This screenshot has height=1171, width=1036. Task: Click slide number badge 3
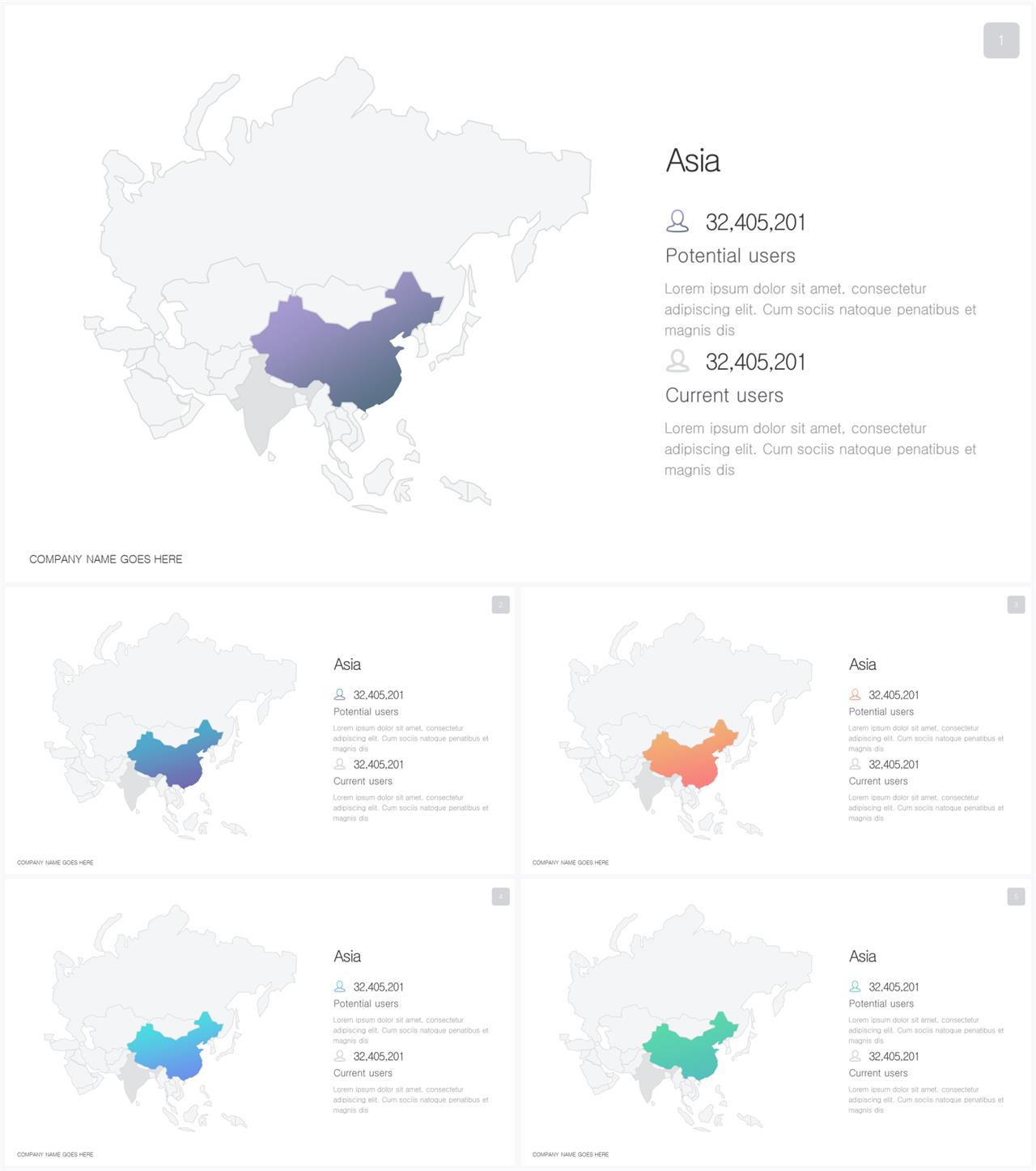pyautogui.click(x=1016, y=605)
